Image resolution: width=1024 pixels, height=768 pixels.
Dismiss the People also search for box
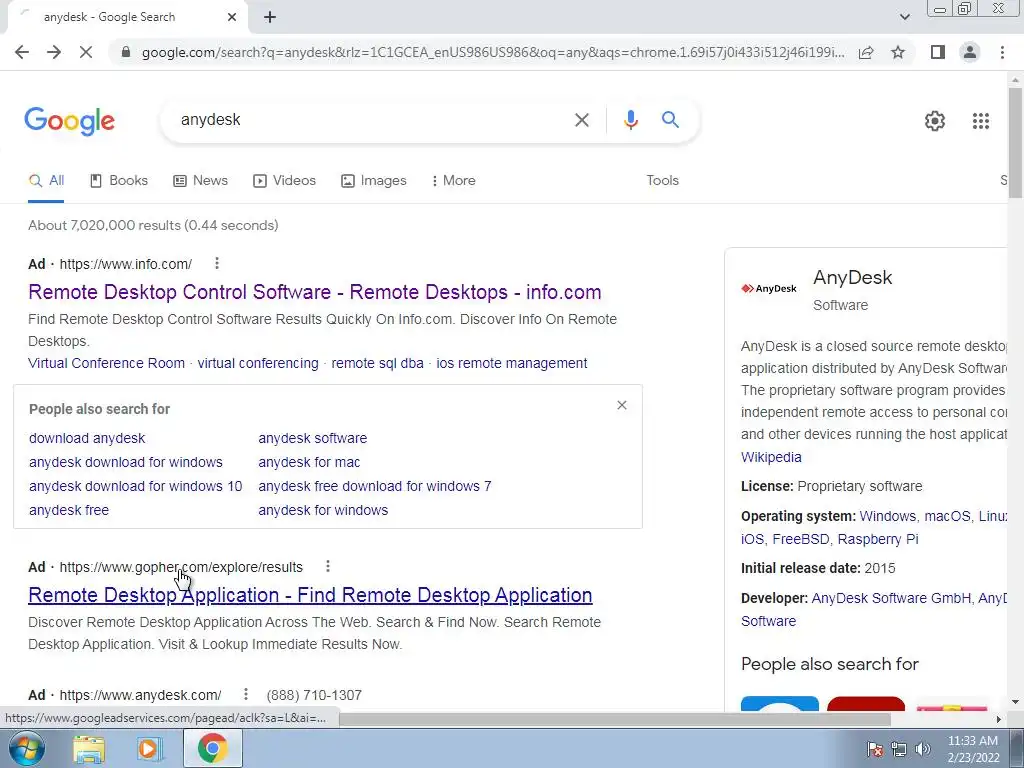(622, 406)
